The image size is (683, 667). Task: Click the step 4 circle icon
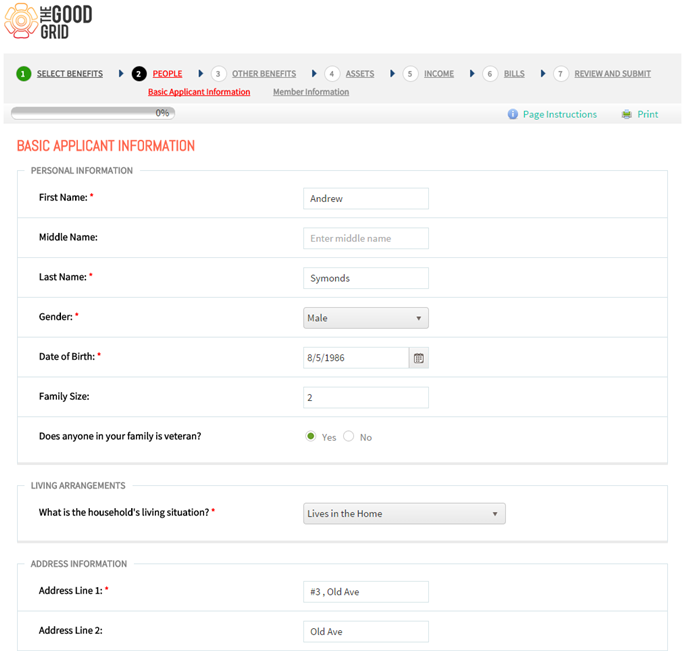pyautogui.click(x=332, y=74)
